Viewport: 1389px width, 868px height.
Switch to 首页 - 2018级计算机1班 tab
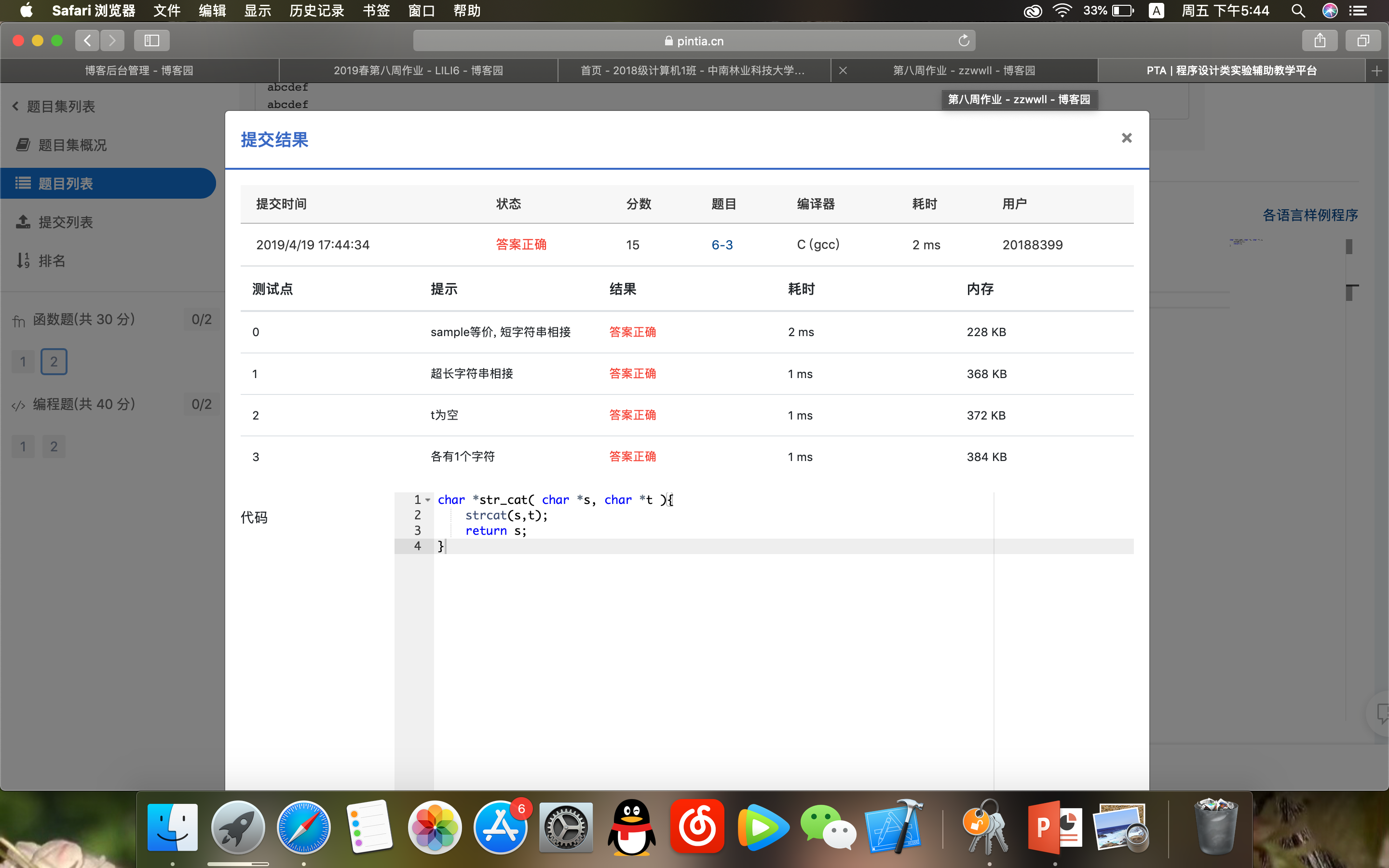694,70
